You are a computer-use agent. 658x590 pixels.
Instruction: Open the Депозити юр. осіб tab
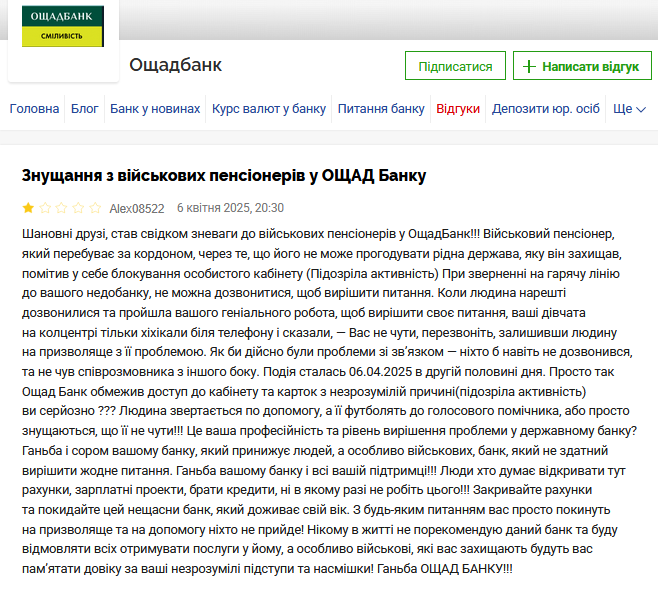coord(545,109)
